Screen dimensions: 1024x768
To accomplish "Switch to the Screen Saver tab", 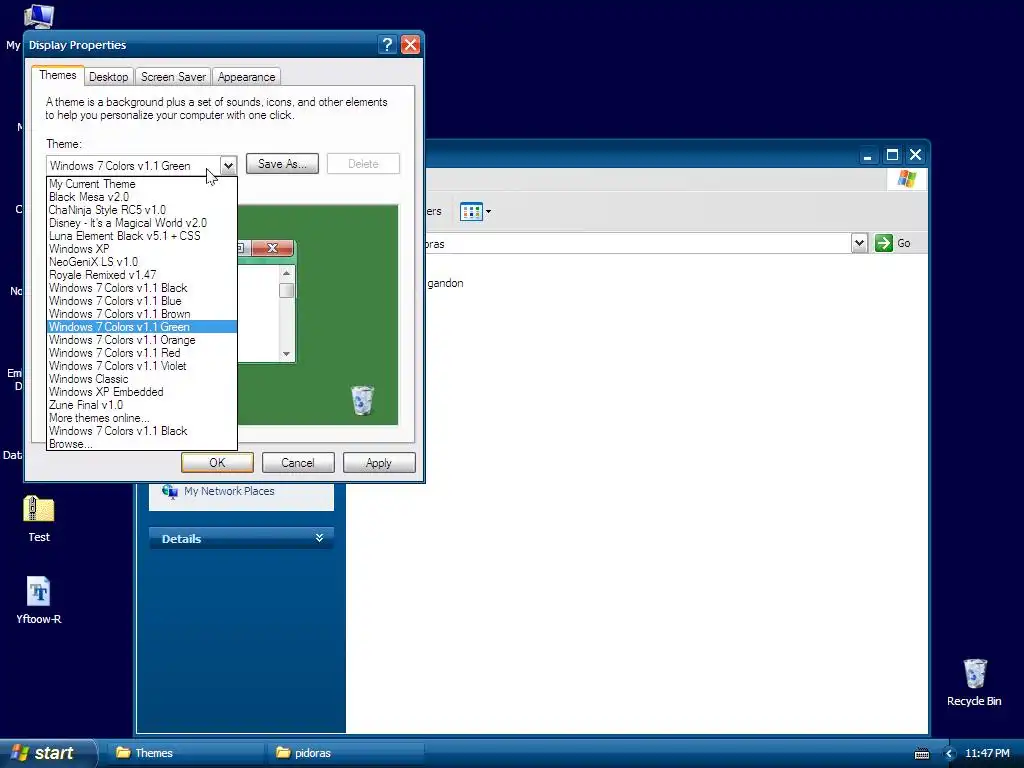I will tap(173, 76).
